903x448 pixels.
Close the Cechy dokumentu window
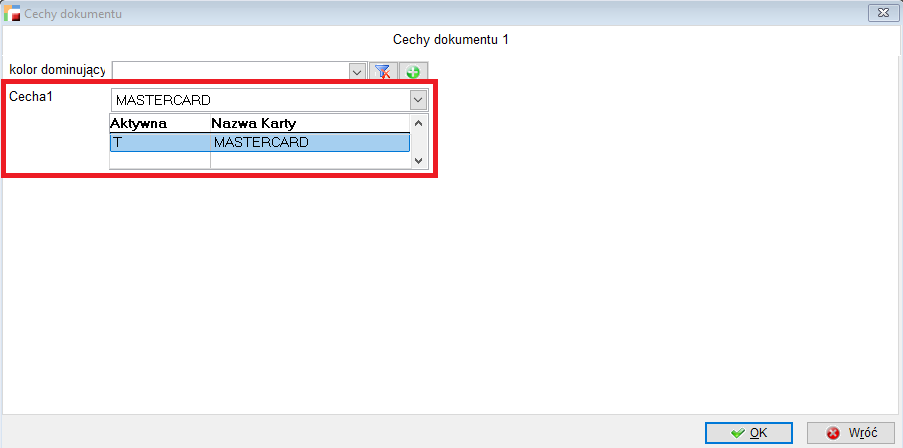pos(883,12)
